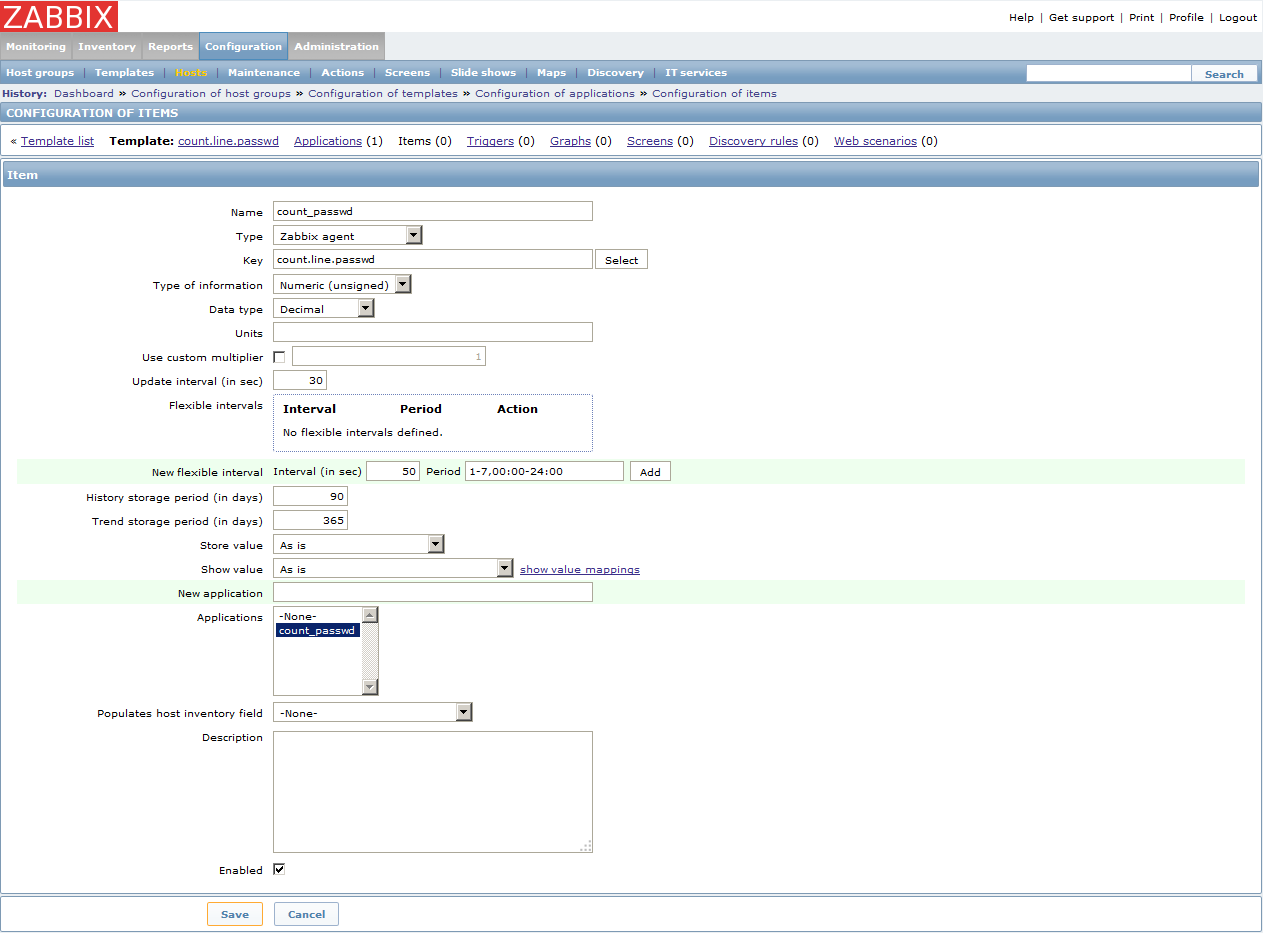Open the Type dropdown (Zabbix agent)

(x=348, y=236)
